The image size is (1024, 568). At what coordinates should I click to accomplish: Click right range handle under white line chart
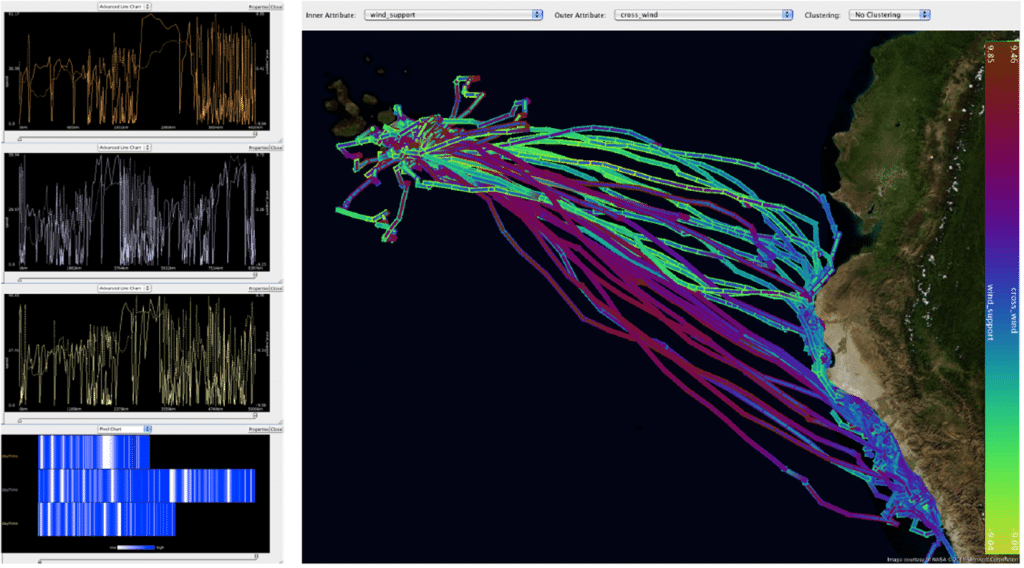pyautogui.click(x=255, y=275)
